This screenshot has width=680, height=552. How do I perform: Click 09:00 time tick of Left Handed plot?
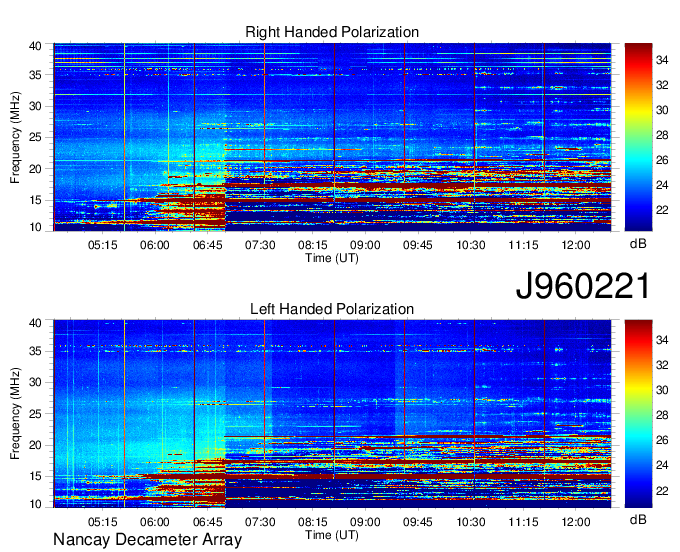pyautogui.click(x=365, y=522)
